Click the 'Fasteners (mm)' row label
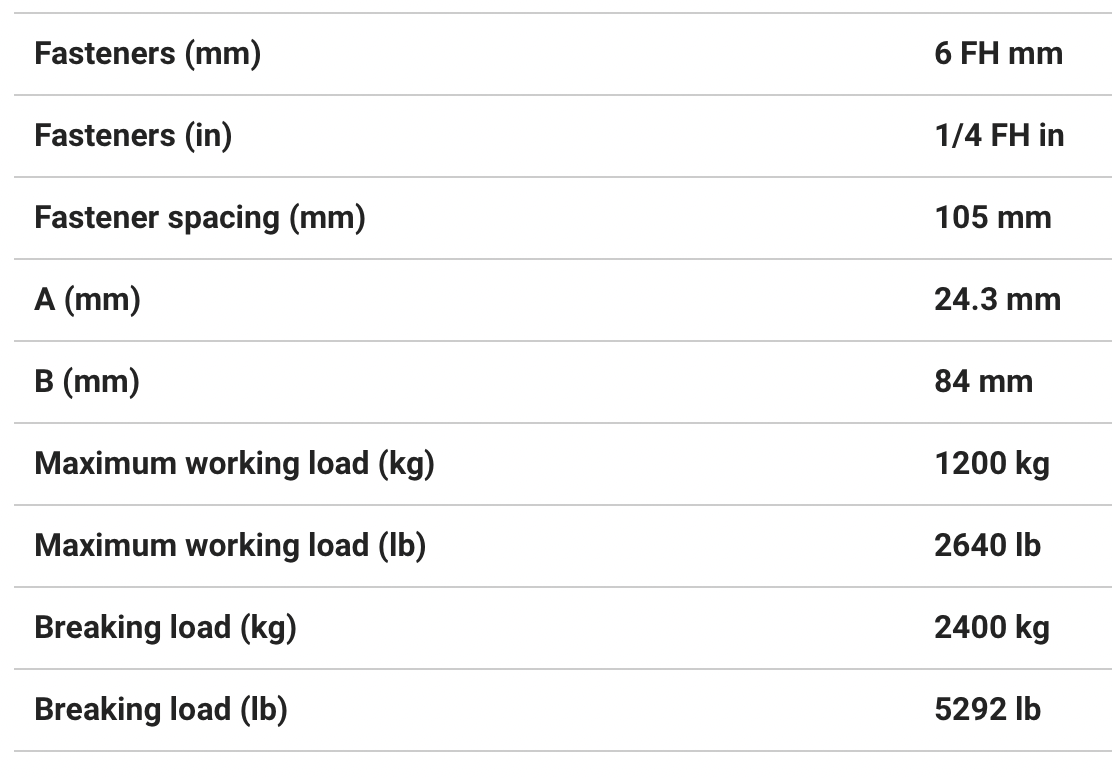Image resolution: width=1112 pixels, height=778 pixels. pyautogui.click(x=147, y=54)
